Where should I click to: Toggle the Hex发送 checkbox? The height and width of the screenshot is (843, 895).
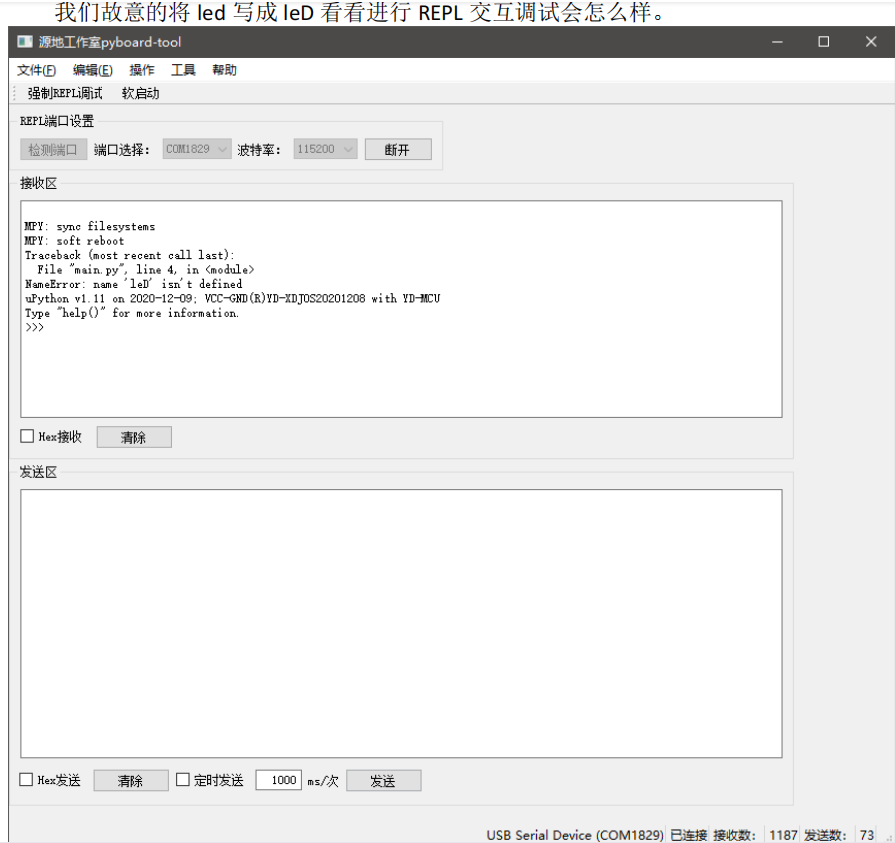tap(26, 780)
